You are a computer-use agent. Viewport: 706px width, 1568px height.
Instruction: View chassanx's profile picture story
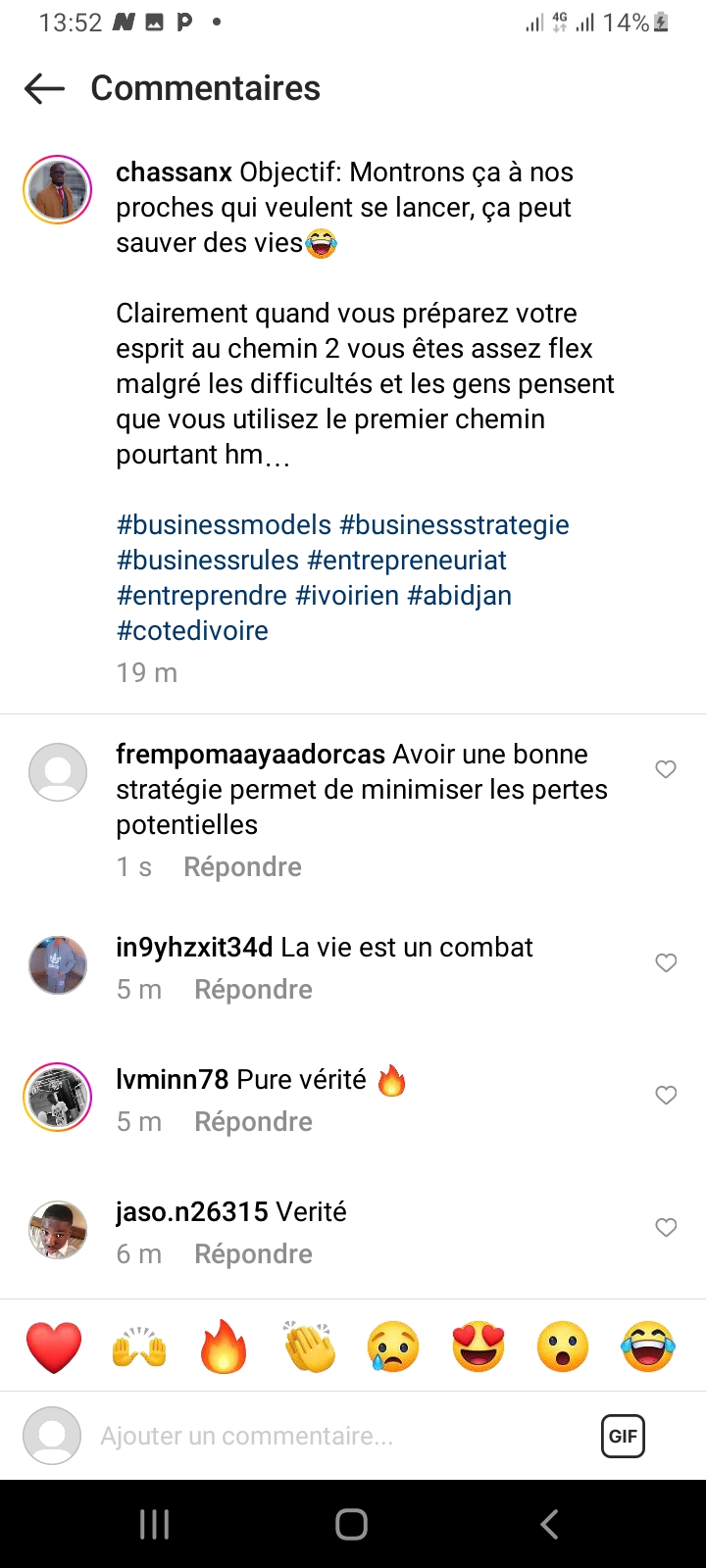[58, 190]
